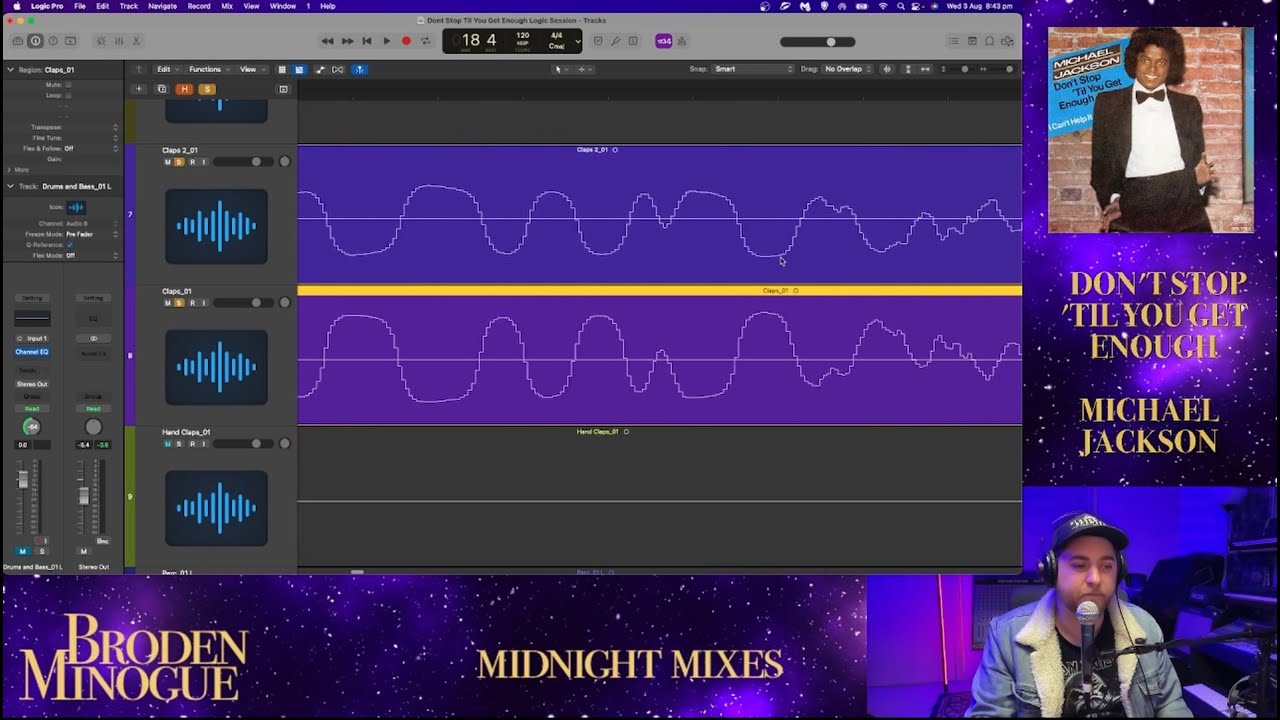Tick the Region Mute checkbox
The image size is (1280, 720).
tap(68, 85)
